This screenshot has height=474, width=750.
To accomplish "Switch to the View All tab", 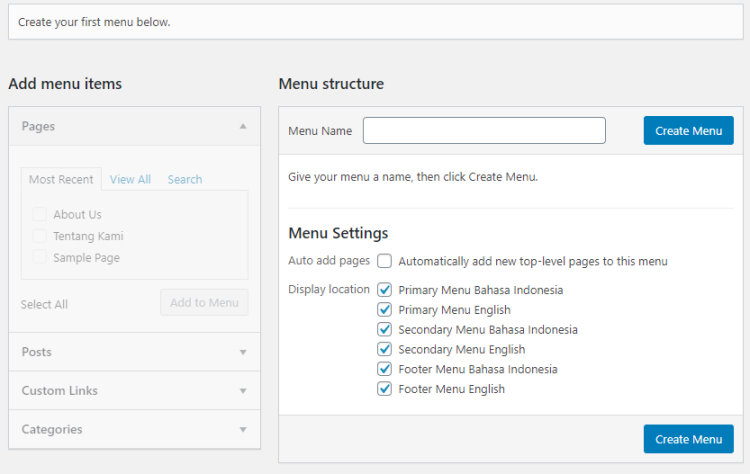I will tap(130, 179).
